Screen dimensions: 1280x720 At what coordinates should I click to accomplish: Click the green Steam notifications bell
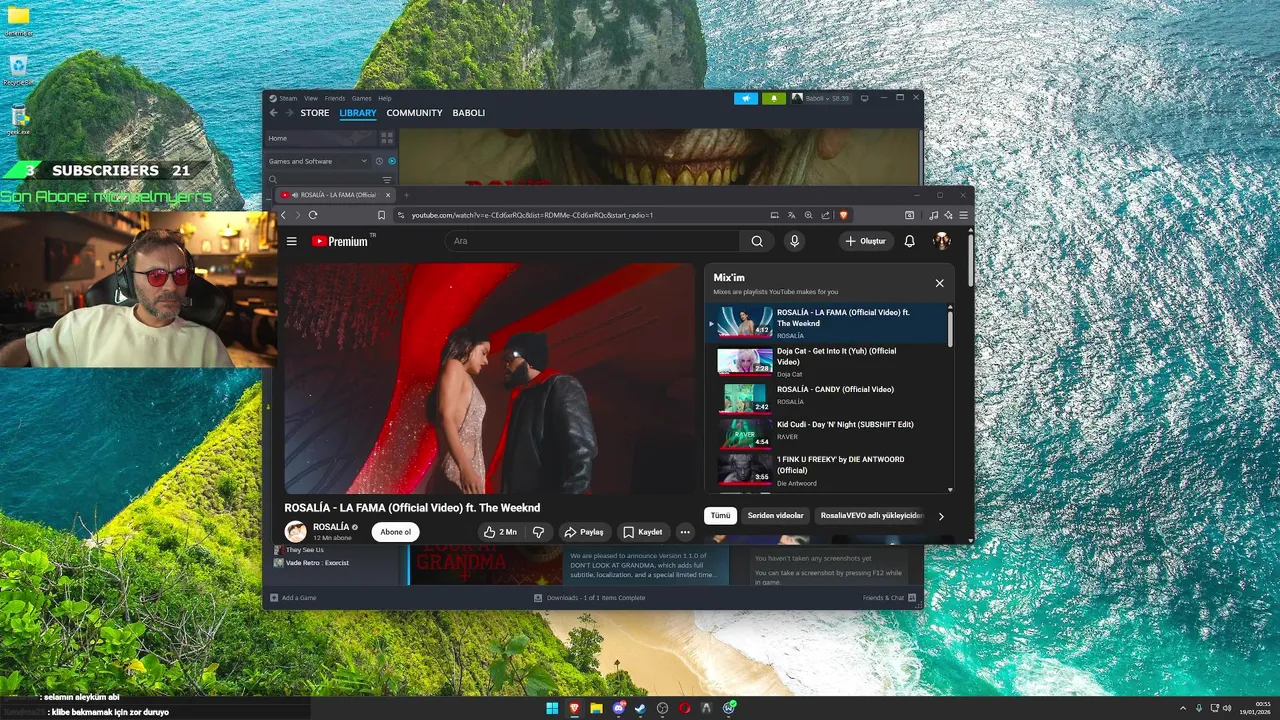(774, 98)
